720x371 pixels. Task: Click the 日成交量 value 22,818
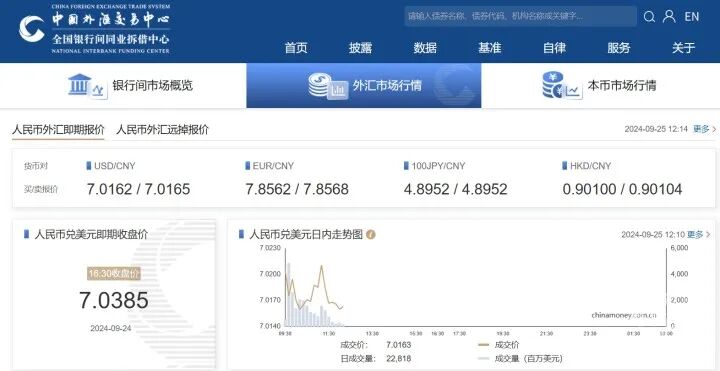[399, 359]
